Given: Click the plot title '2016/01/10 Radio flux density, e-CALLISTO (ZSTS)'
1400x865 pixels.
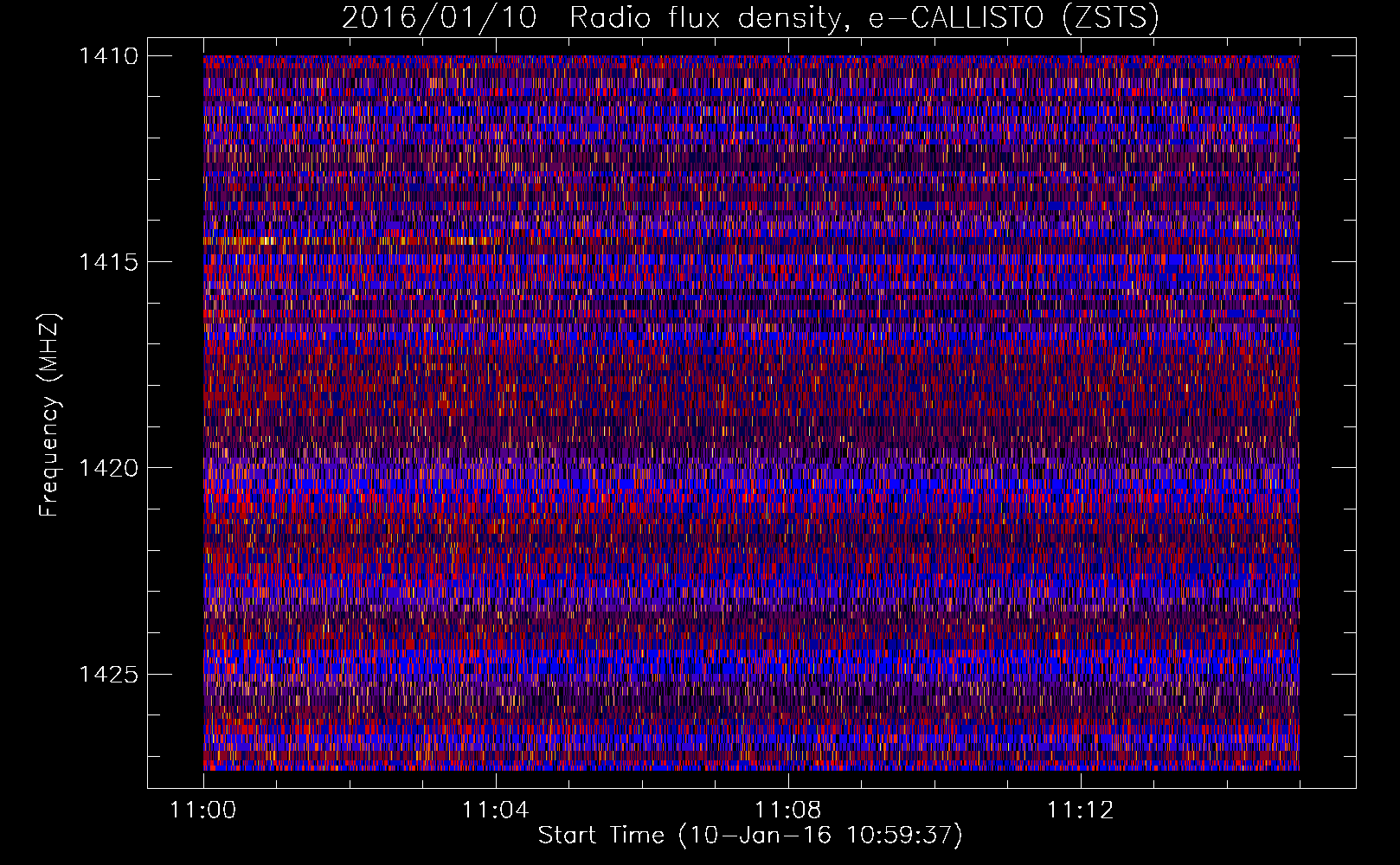Looking at the screenshot, I should click(750, 17).
